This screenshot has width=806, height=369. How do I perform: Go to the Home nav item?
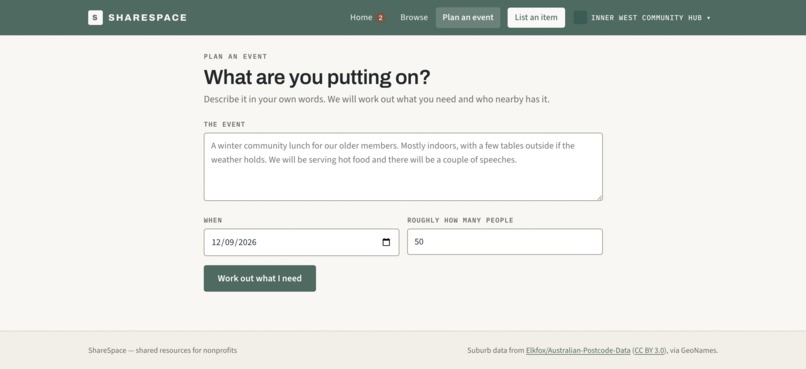coord(361,17)
